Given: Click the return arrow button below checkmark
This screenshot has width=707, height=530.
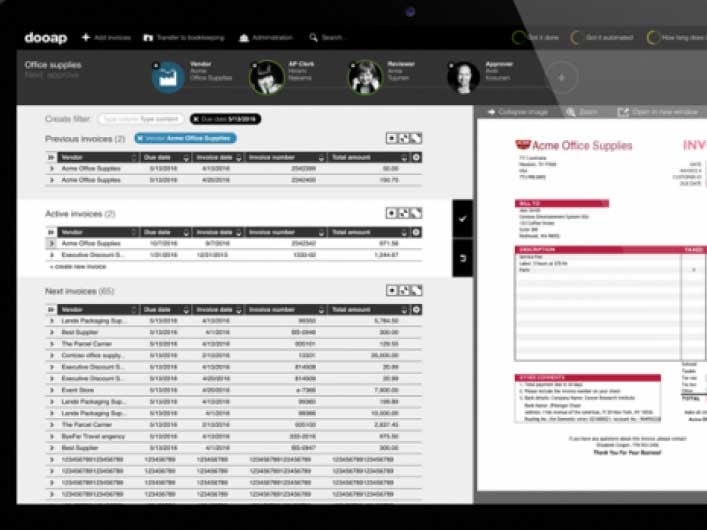Looking at the screenshot, I should tap(462, 259).
